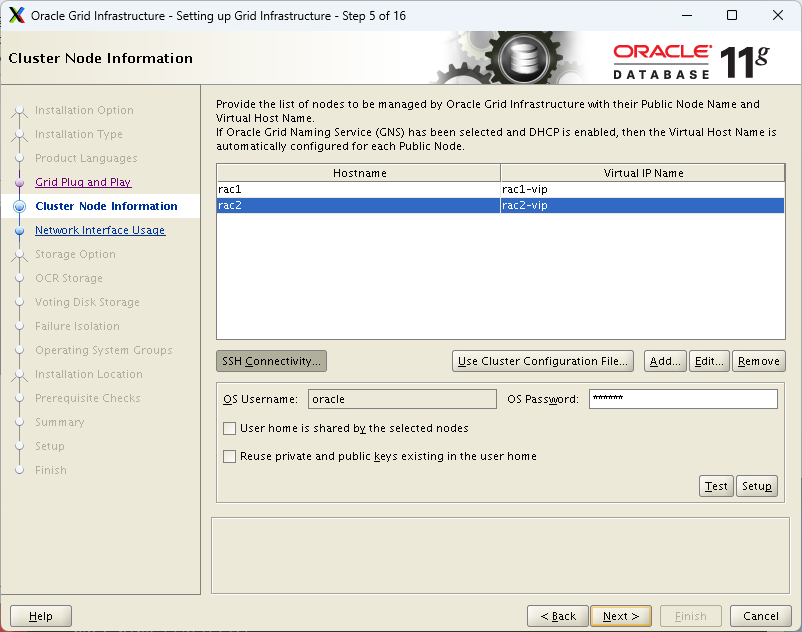Click the Virtual IP Name column header

click(x=643, y=173)
